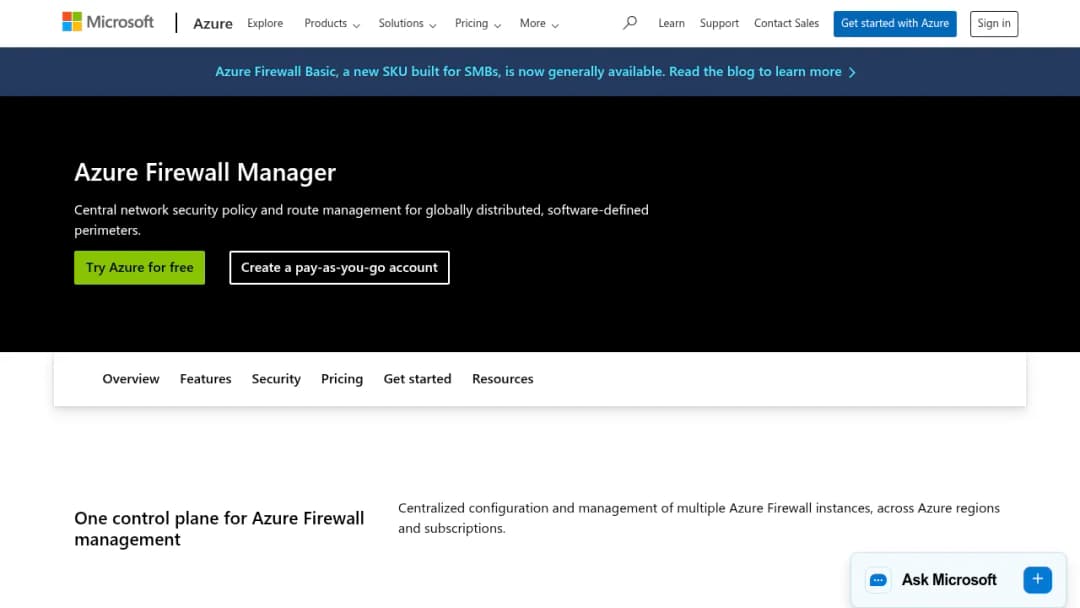Select the Resources tab
This screenshot has height=608, width=1080.
click(x=503, y=379)
